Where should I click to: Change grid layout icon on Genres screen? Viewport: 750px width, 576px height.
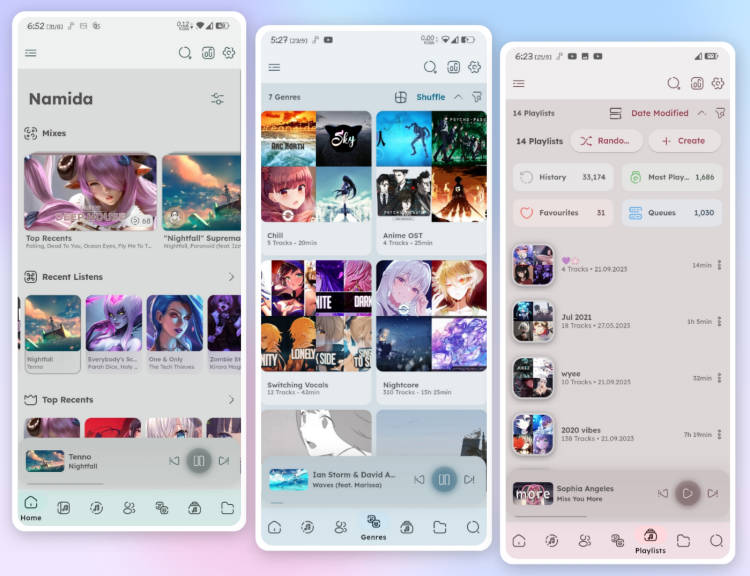pos(401,97)
